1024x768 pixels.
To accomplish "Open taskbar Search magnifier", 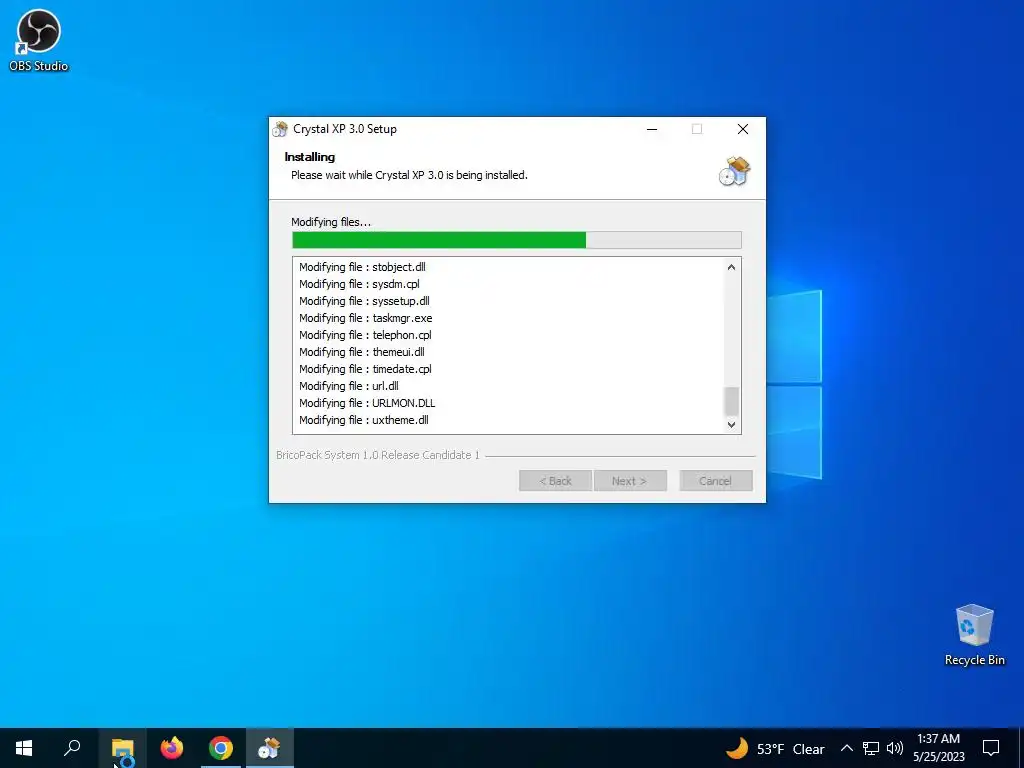I will 72,748.
